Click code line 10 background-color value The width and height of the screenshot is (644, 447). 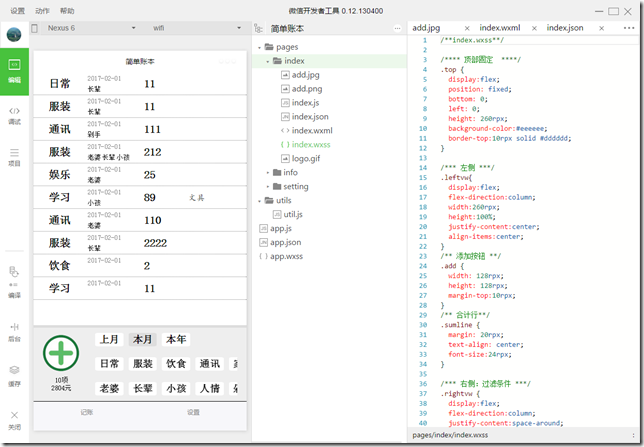point(531,129)
